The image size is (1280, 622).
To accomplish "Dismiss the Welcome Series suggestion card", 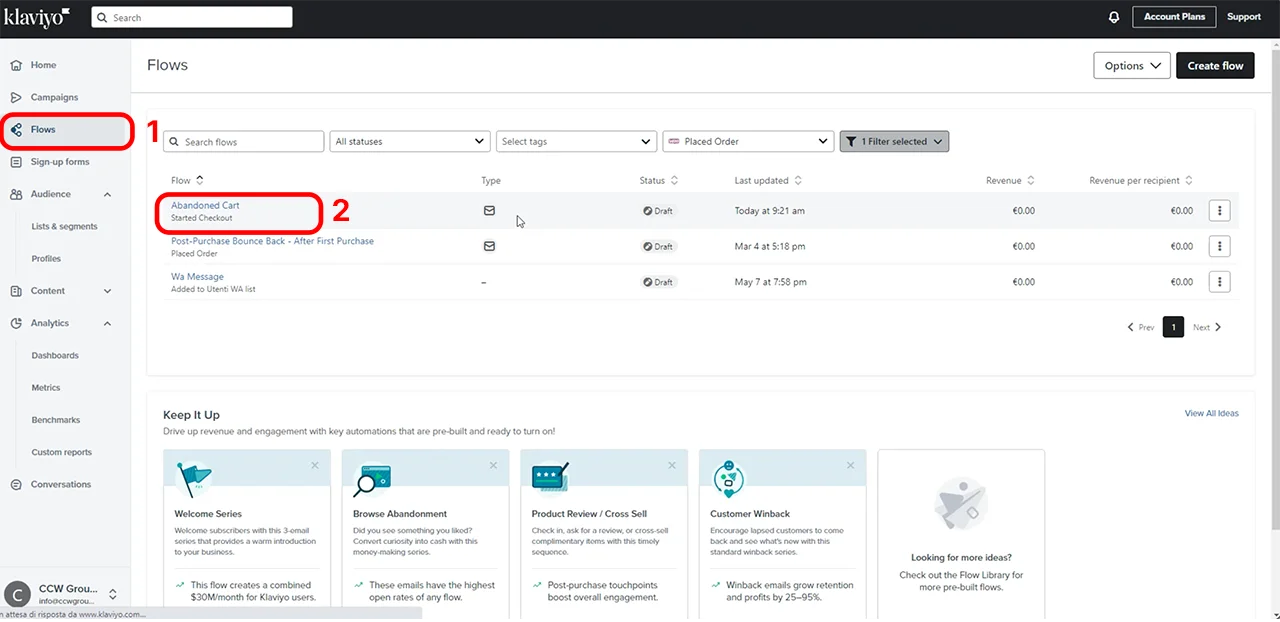I will [315, 465].
